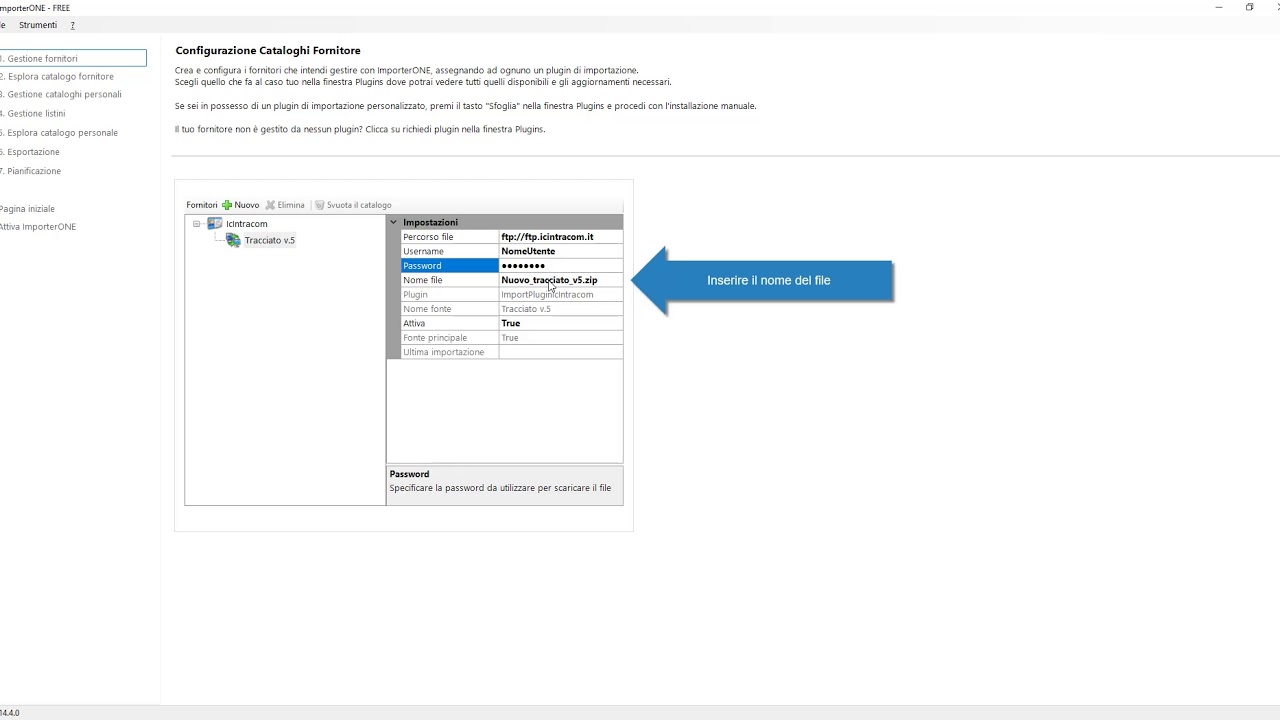Select the Nome file property label

tap(449, 280)
